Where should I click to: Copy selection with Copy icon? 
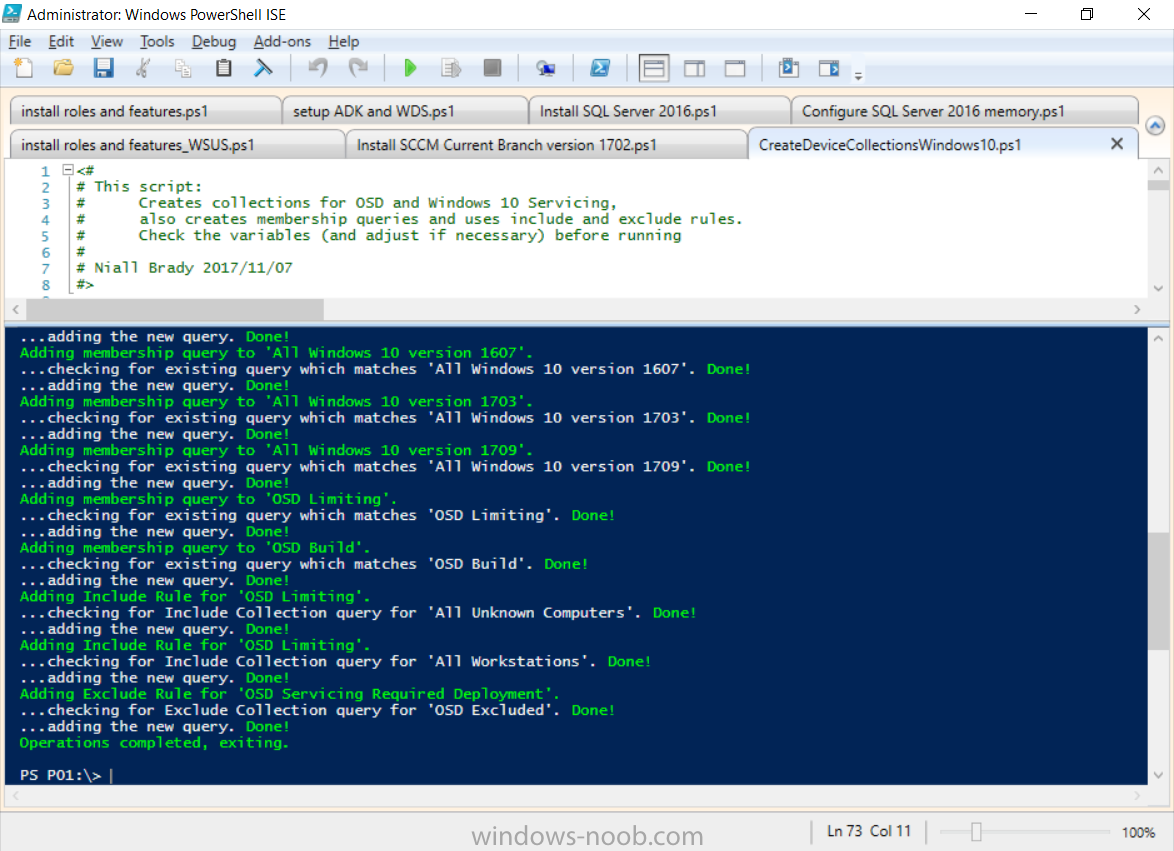coord(183,69)
